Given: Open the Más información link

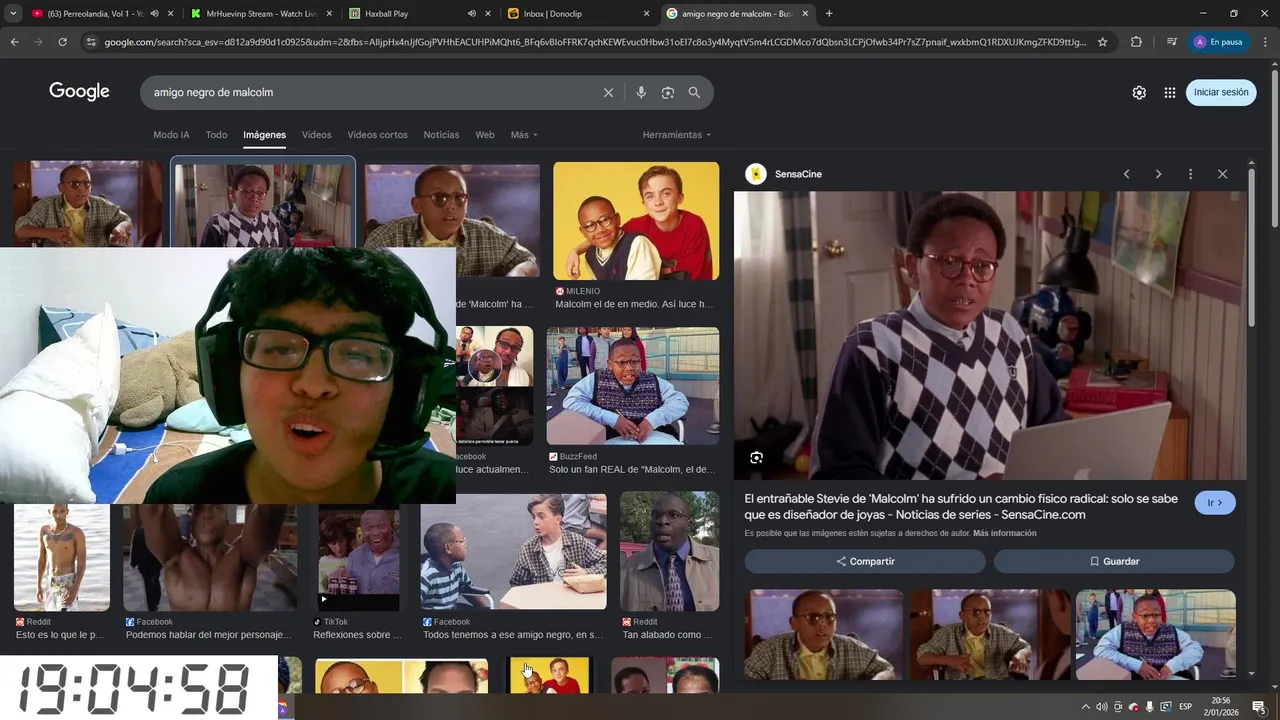Looking at the screenshot, I should click(1004, 533).
